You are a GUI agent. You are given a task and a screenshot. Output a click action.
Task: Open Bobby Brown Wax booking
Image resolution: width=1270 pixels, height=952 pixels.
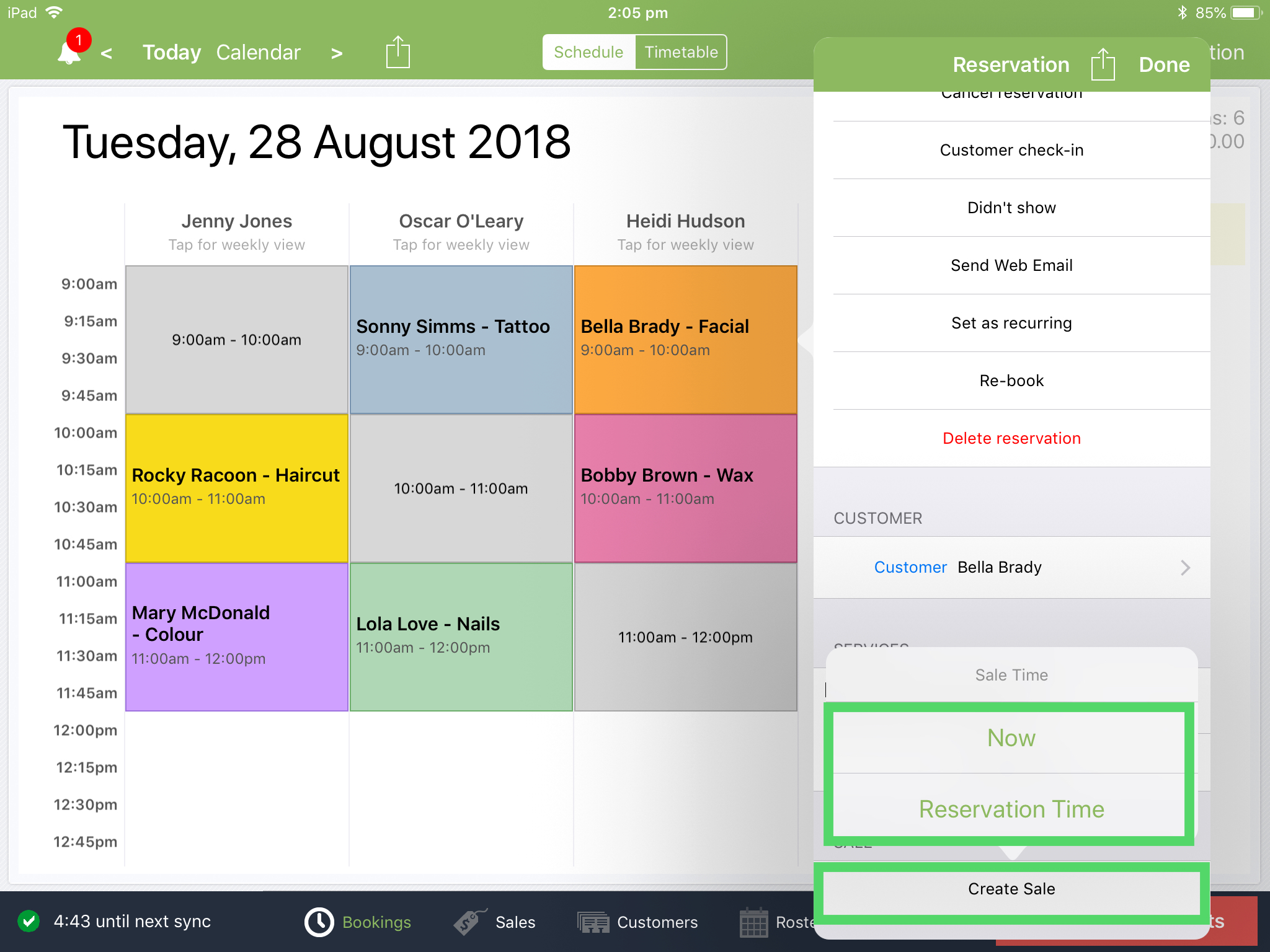[686, 488]
